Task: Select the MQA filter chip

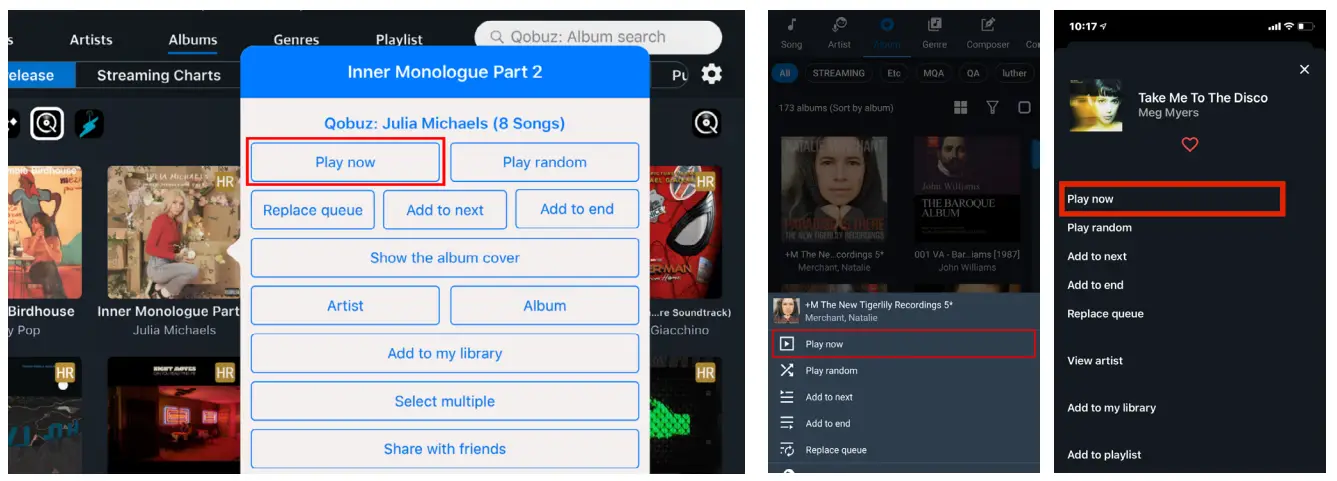Action: point(933,73)
